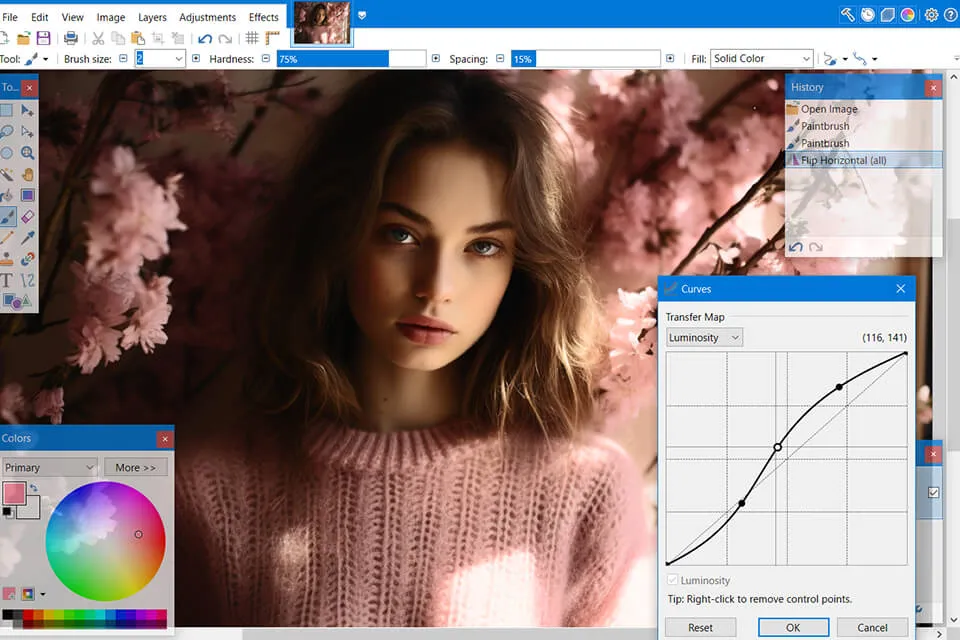Image resolution: width=960 pixels, height=640 pixels.
Task: Toggle the History window clock icon
Action: [x=868, y=15]
